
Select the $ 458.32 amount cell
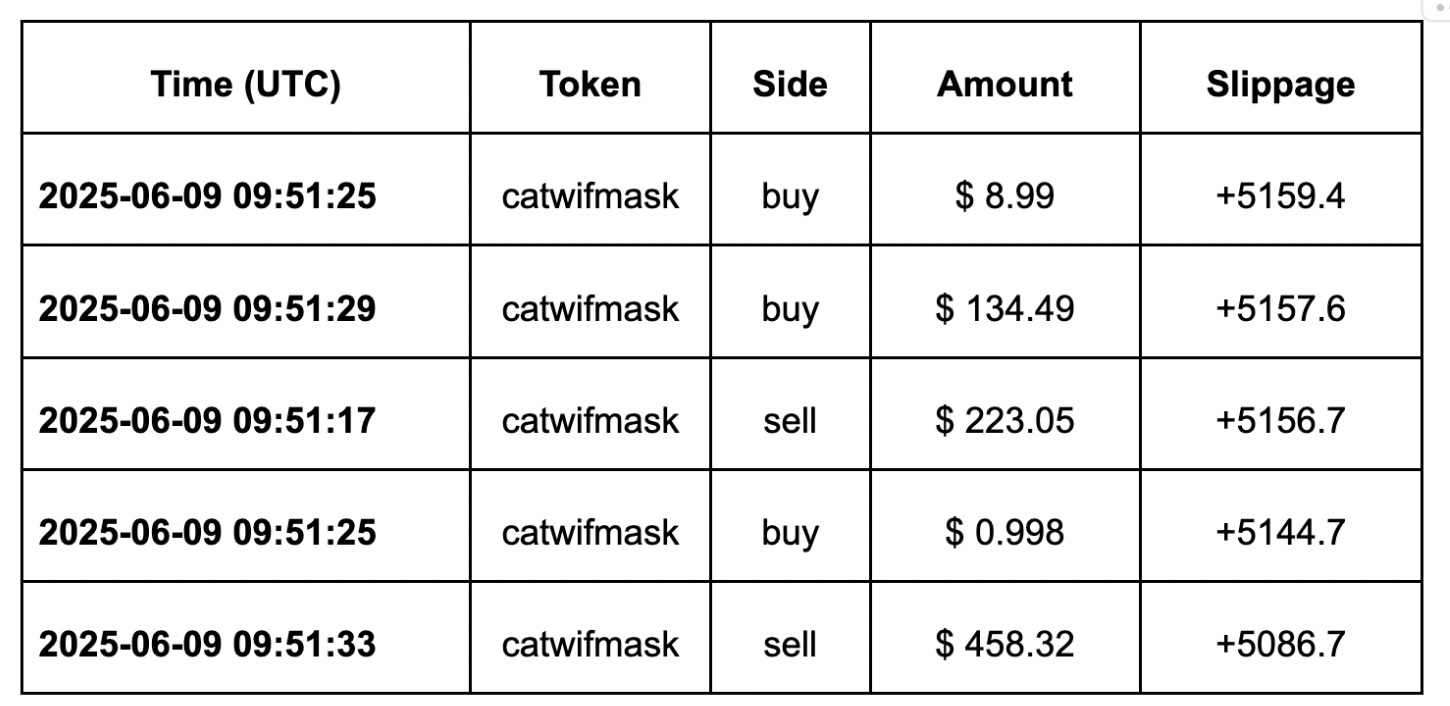coord(1005,644)
